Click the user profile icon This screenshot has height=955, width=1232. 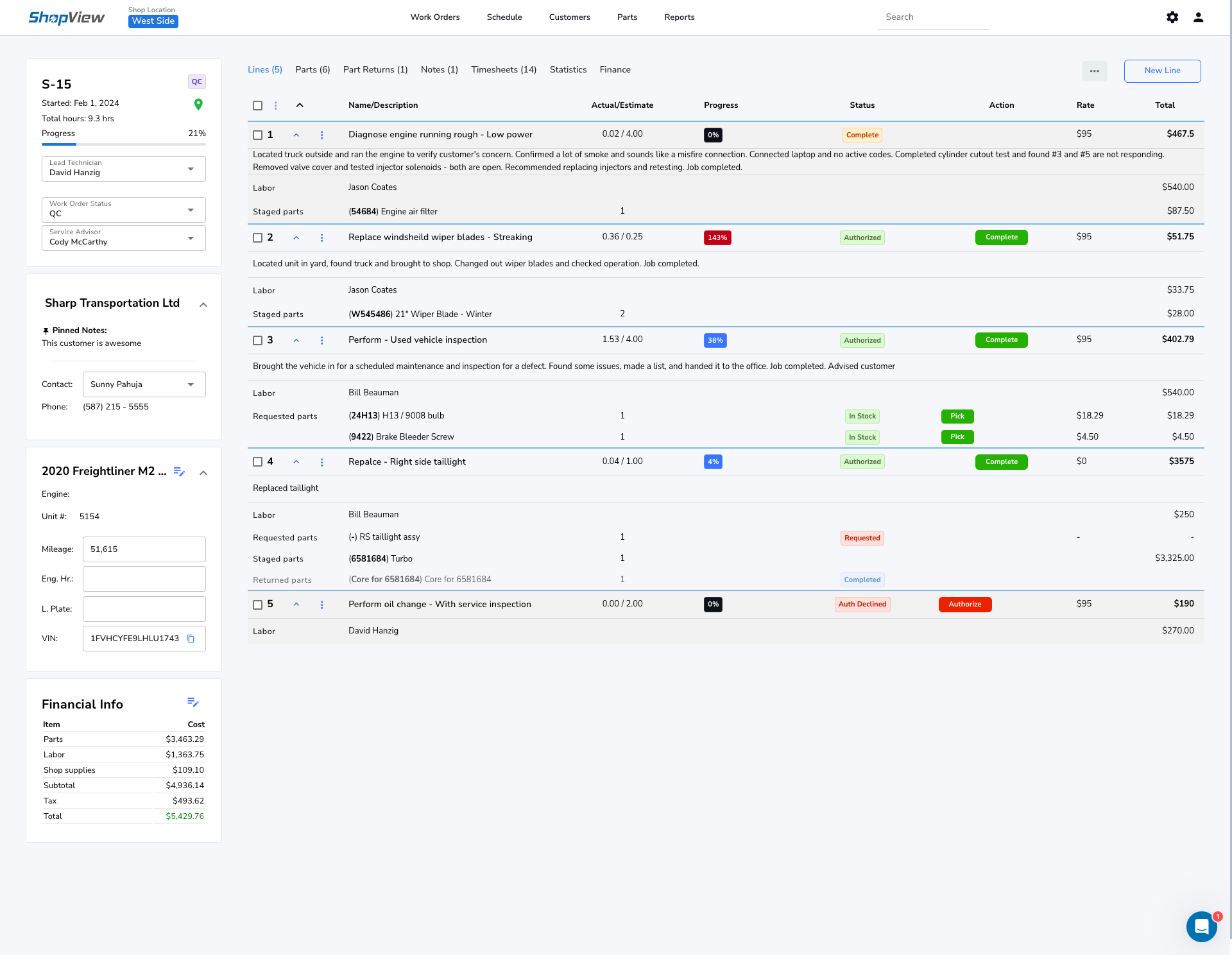(1198, 17)
